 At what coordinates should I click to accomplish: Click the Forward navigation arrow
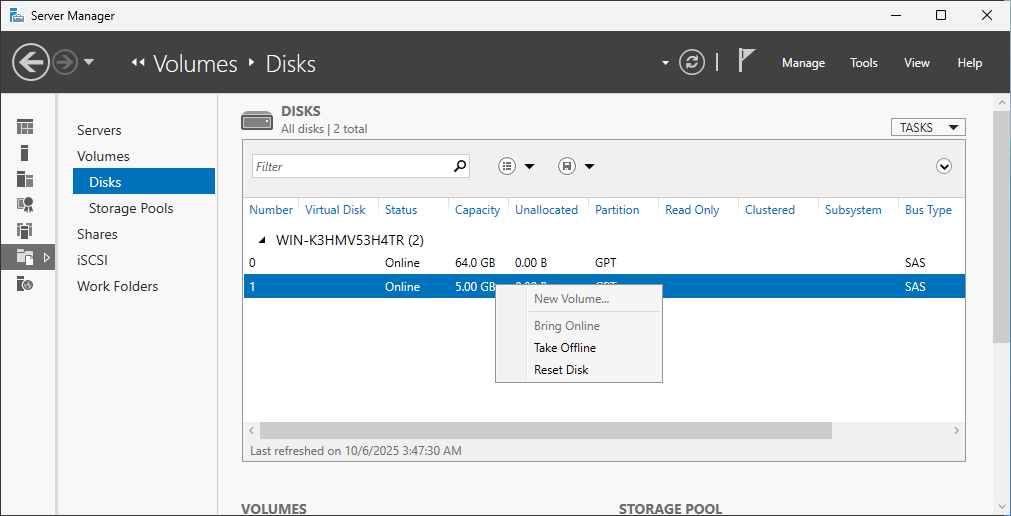65,63
